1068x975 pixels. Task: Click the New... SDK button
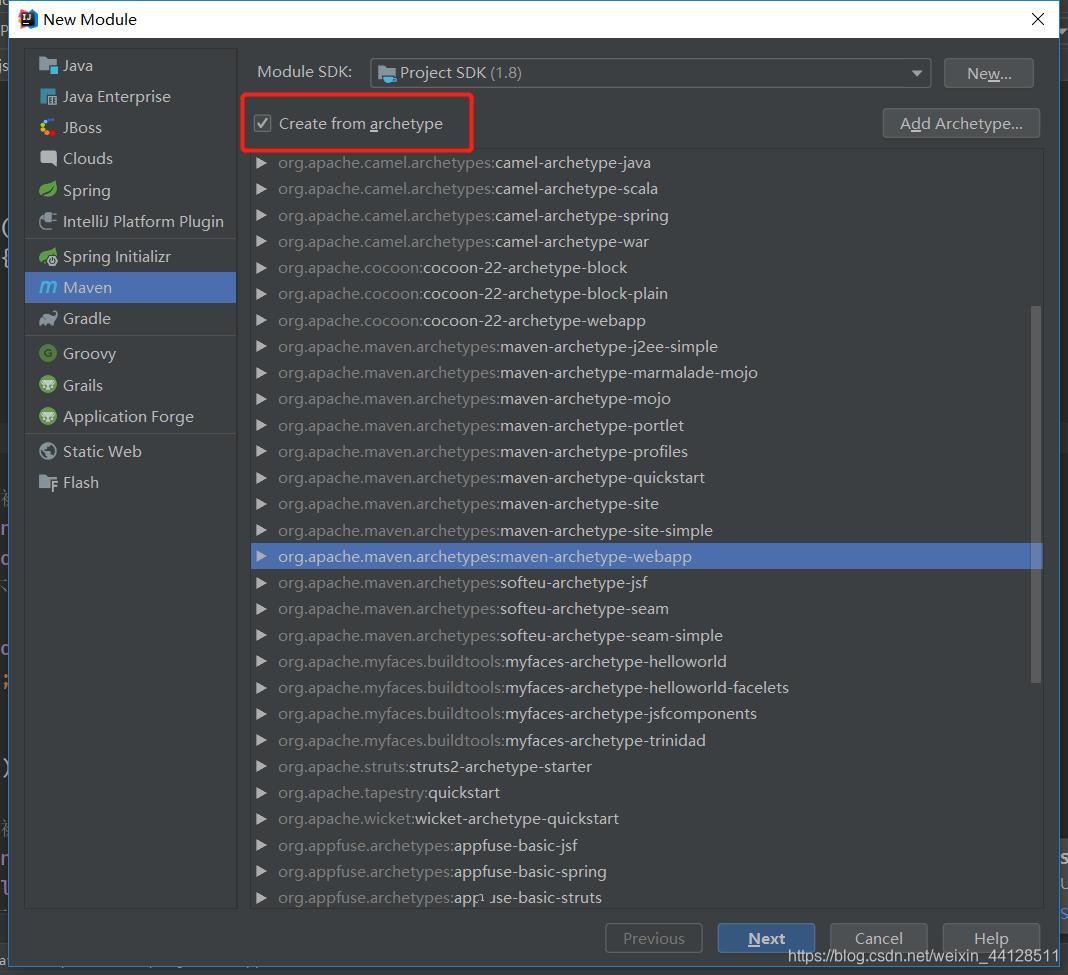[988, 73]
